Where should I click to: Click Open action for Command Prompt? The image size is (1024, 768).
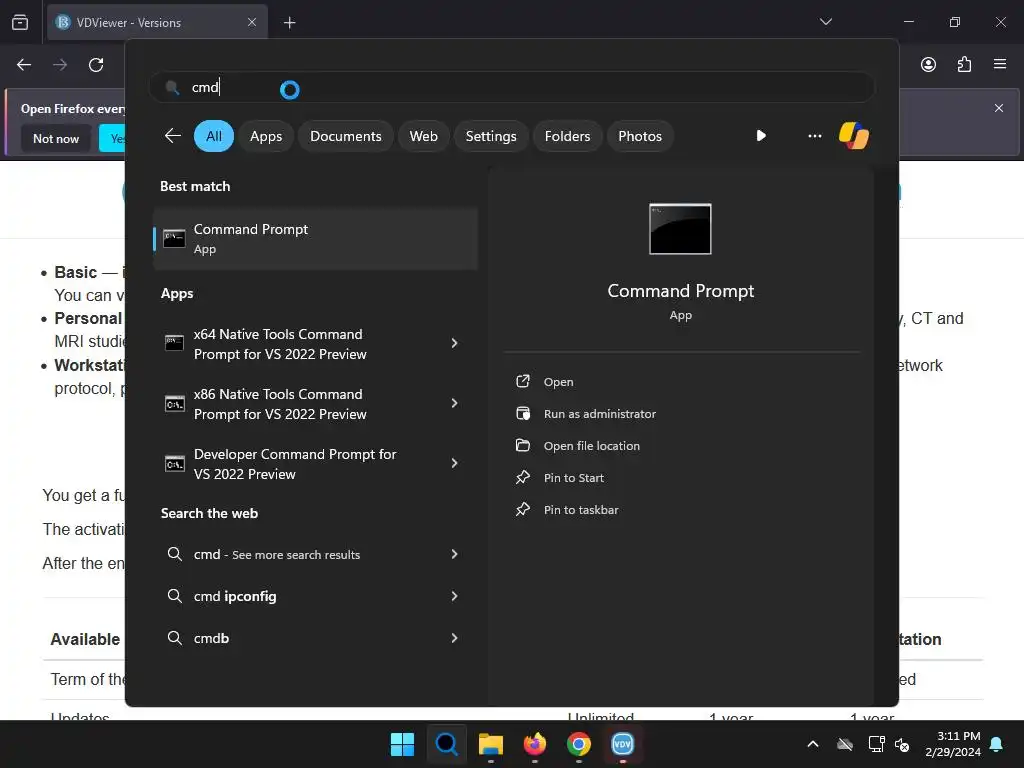tap(558, 382)
